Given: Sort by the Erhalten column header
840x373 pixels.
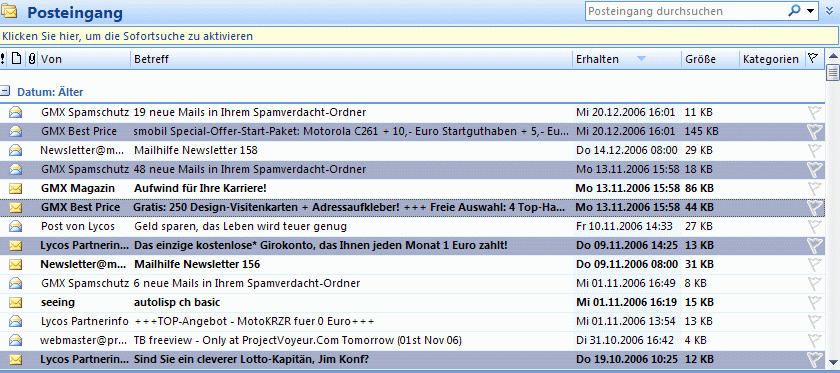Looking at the screenshot, I should point(627,59).
